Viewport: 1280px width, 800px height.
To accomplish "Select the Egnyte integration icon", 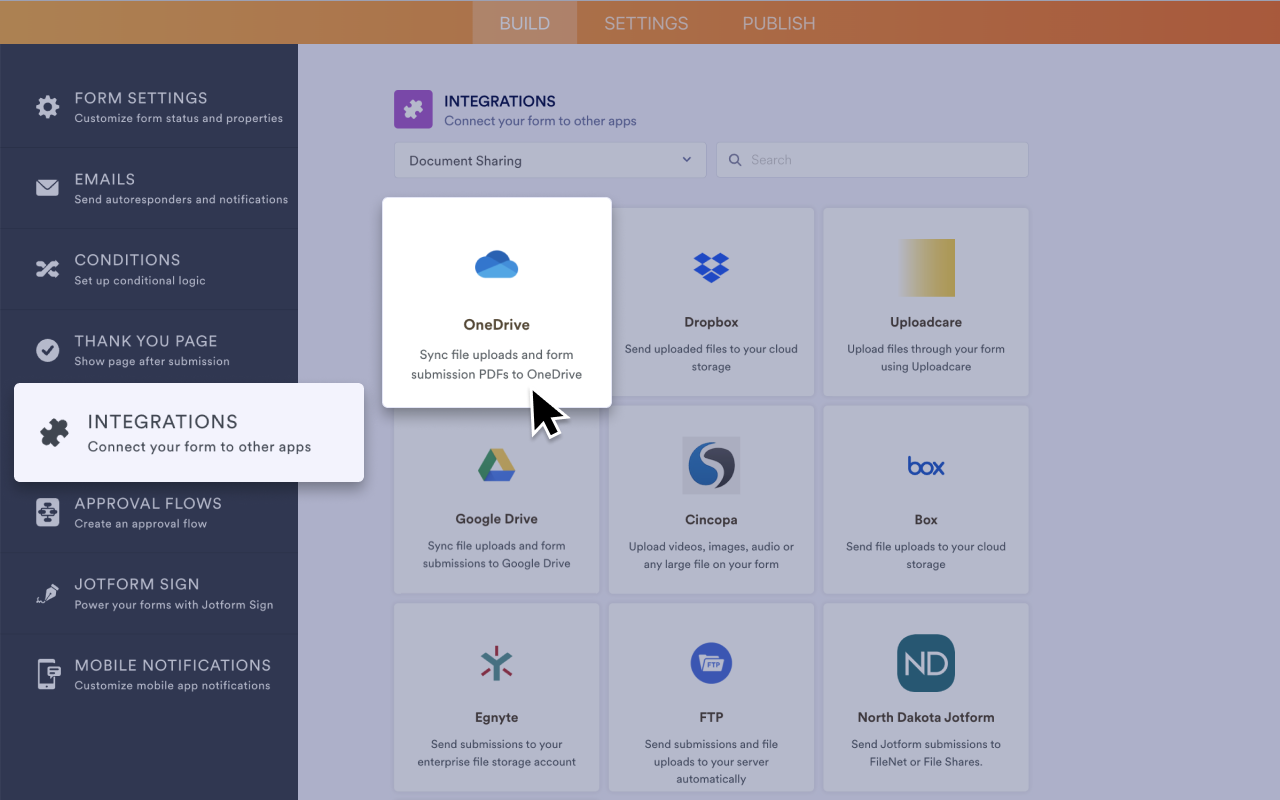I will (496, 662).
